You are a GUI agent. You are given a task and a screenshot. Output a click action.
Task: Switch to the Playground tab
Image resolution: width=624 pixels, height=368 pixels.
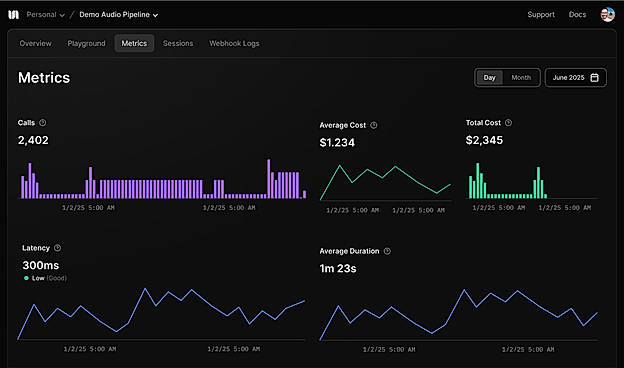(86, 43)
